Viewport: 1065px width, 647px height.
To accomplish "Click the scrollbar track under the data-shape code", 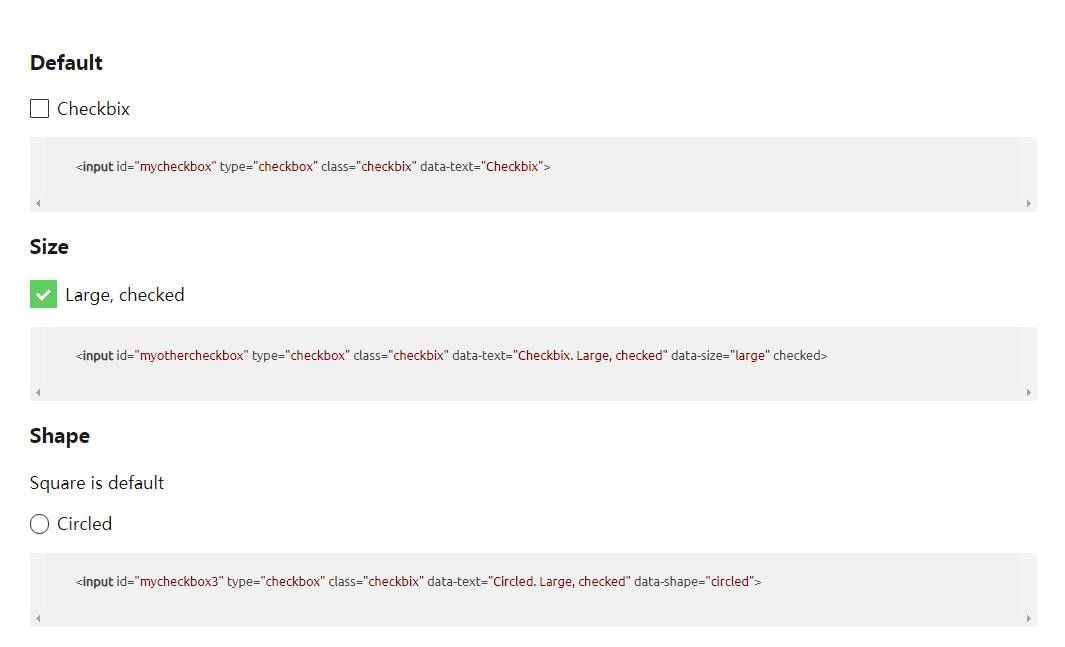I will [533, 618].
